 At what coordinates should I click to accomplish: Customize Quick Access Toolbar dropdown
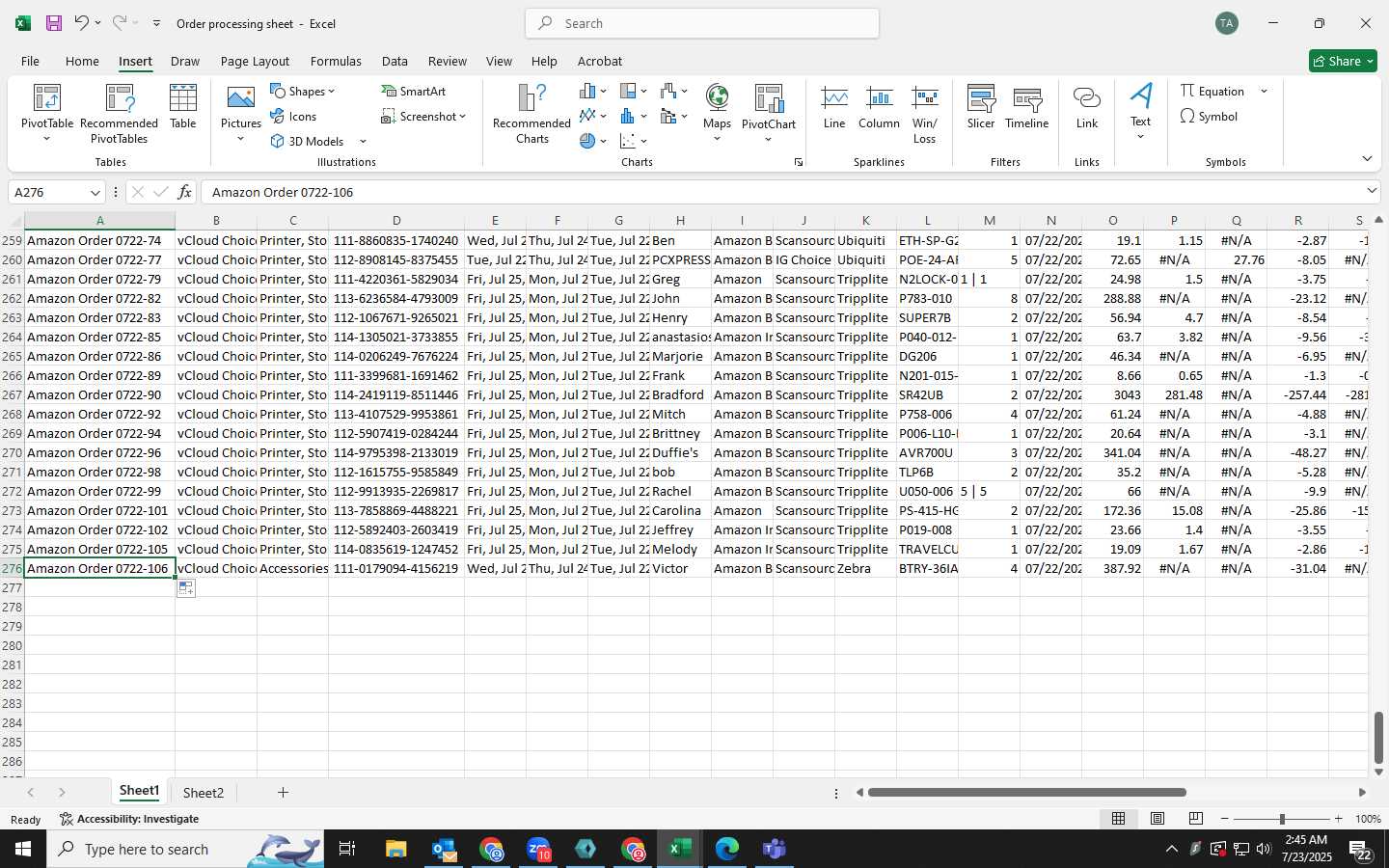[156, 23]
